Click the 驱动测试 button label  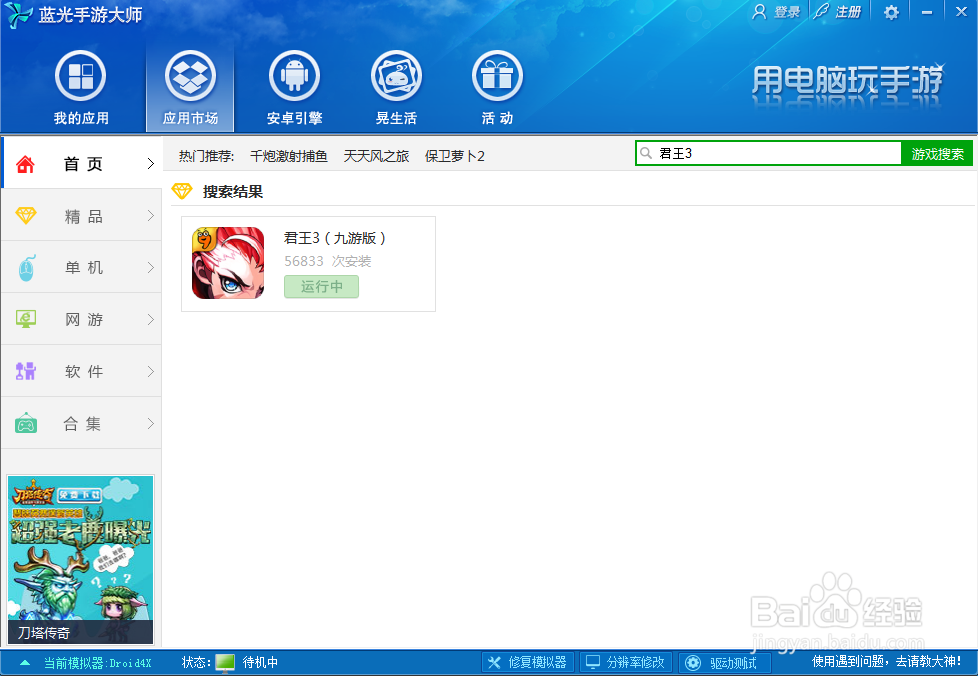(x=733, y=663)
